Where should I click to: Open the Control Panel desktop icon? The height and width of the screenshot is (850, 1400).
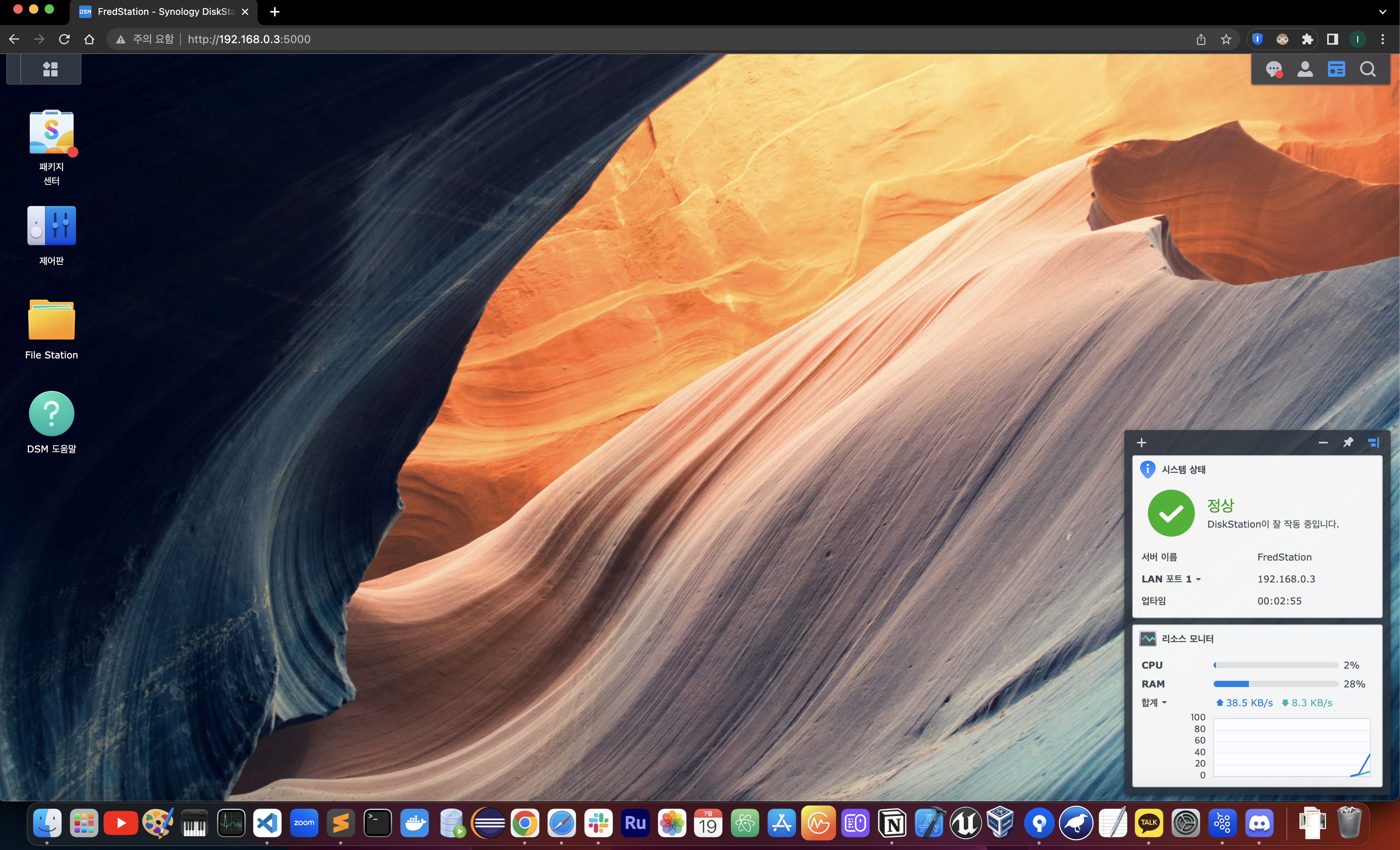[x=51, y=226]
